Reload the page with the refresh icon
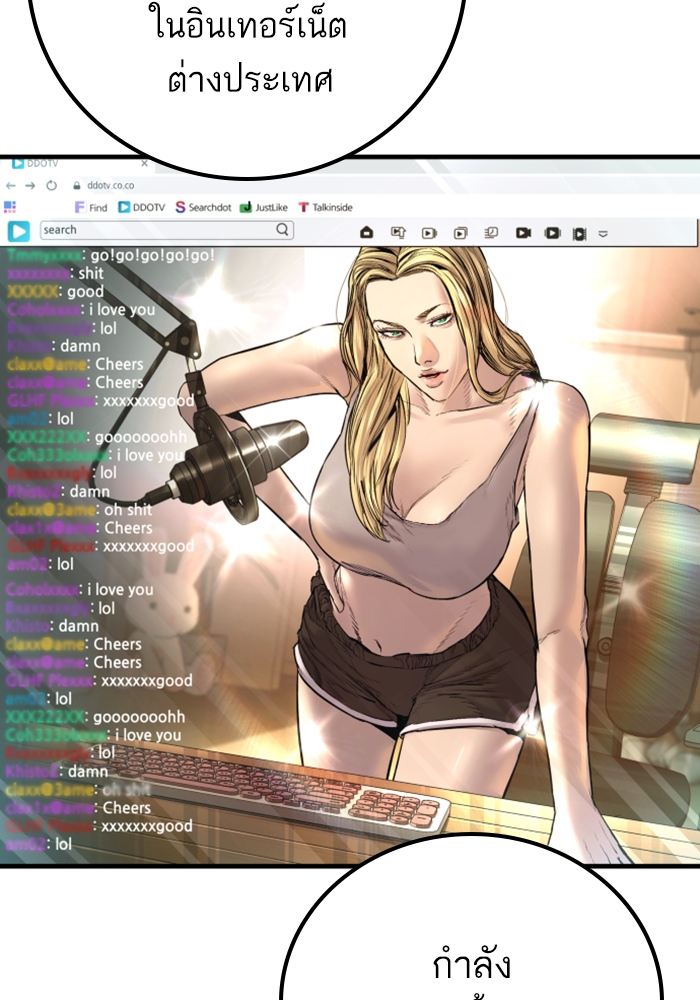The width and height of the screenshot is (700, 1000). point(52,186)
